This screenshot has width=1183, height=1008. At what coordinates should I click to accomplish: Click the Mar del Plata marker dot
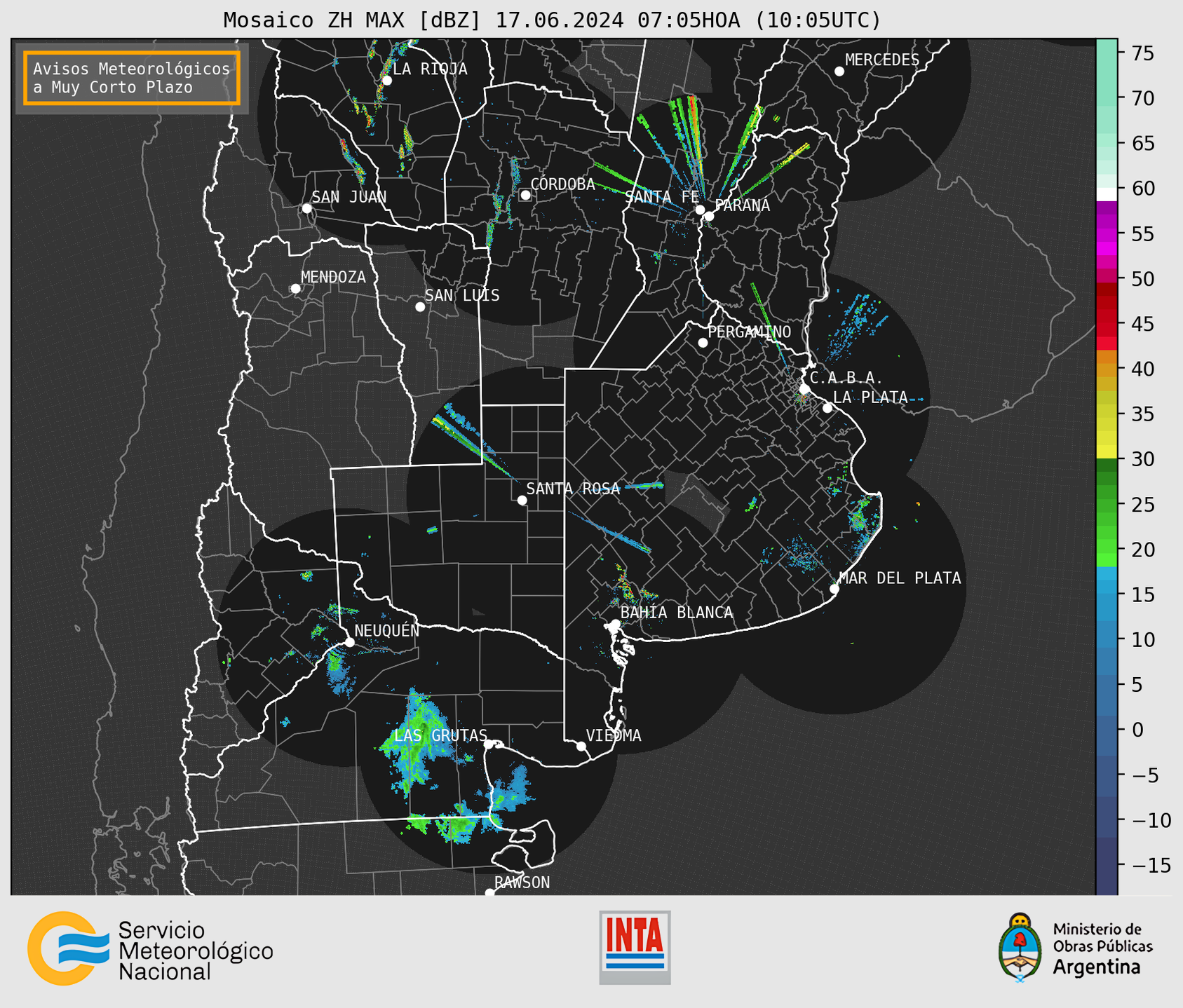(834, 589)
